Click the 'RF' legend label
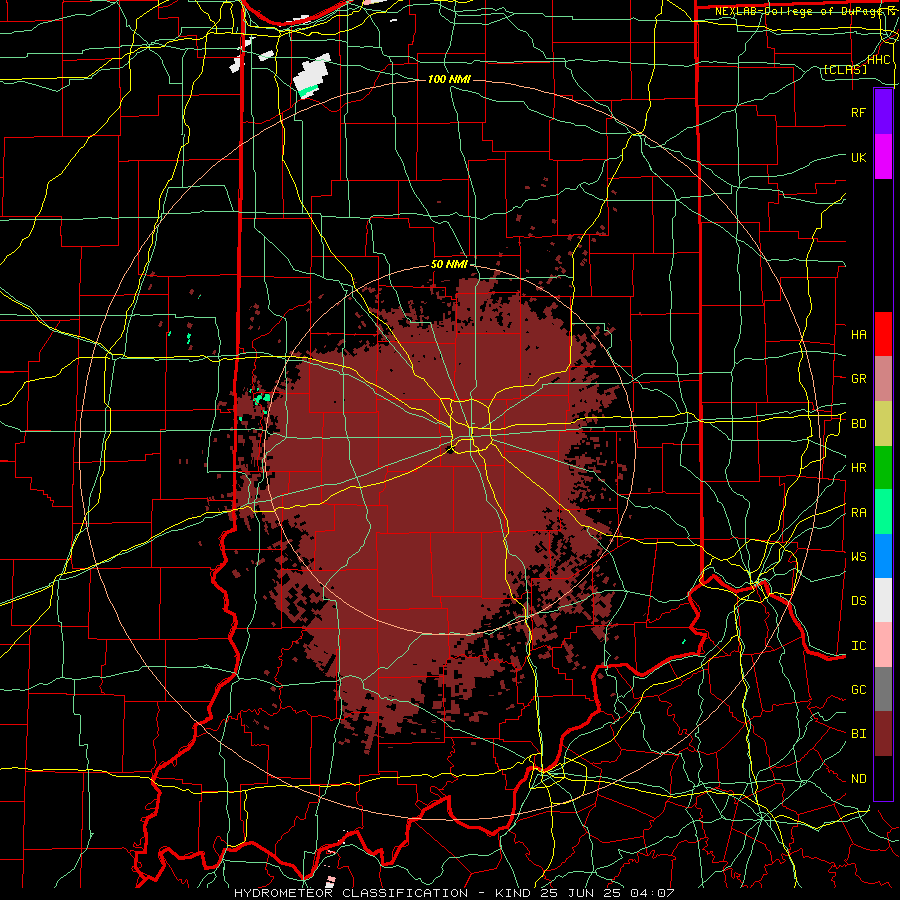 pos(858,112)
